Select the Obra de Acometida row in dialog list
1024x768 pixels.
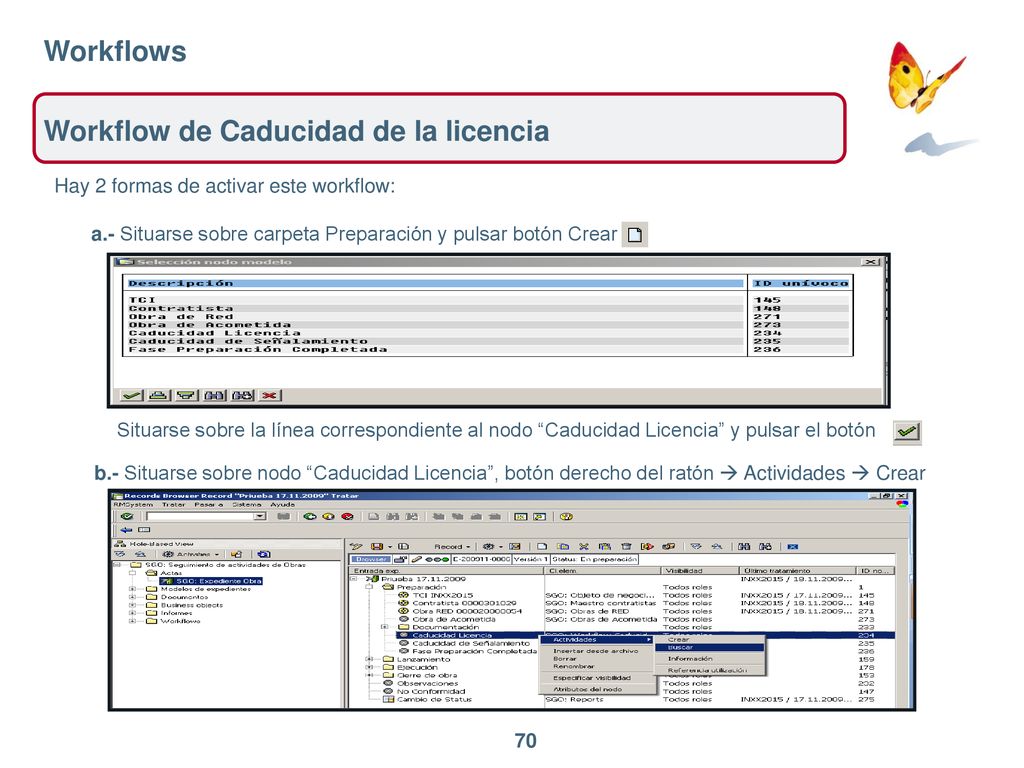[x=436, y=325]
